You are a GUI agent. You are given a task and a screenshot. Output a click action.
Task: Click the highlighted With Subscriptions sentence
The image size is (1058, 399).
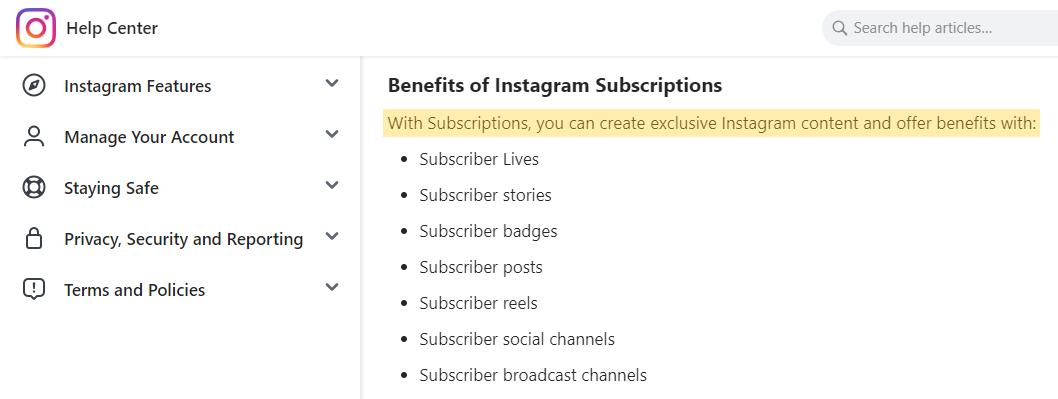(711, 124)
